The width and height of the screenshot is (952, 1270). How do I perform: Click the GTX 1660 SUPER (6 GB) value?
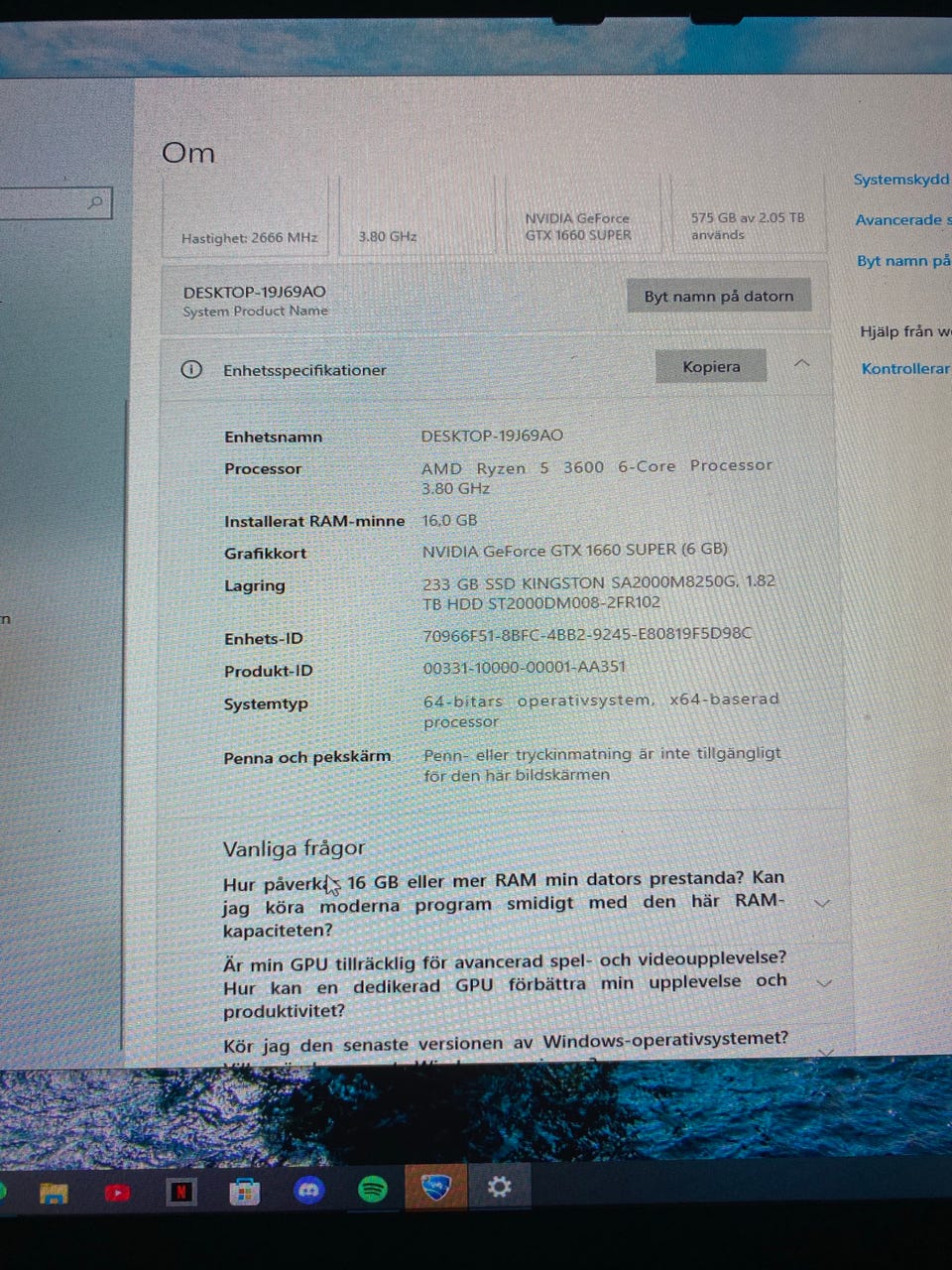[x=575, y=549]
